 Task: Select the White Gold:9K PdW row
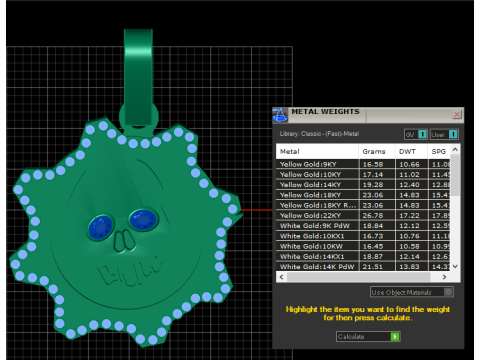[x=363, y=226]
